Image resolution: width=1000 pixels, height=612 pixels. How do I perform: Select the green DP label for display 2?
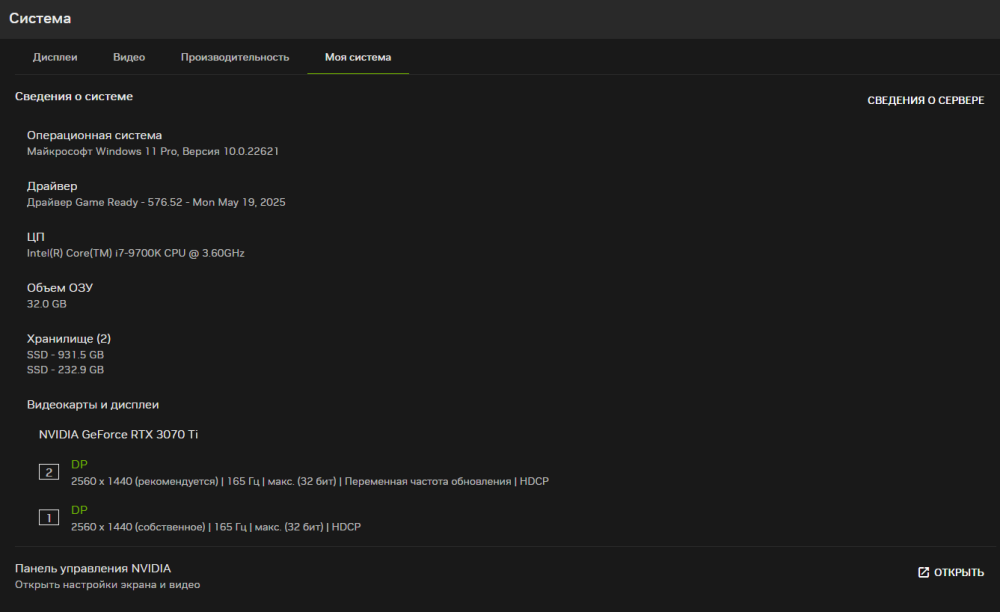(x=79, y=465)
